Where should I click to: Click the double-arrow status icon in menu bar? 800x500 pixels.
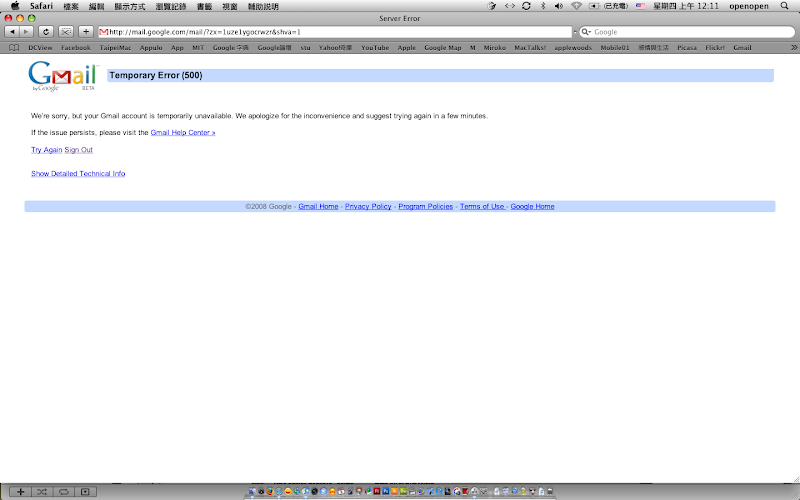[510, 6]
